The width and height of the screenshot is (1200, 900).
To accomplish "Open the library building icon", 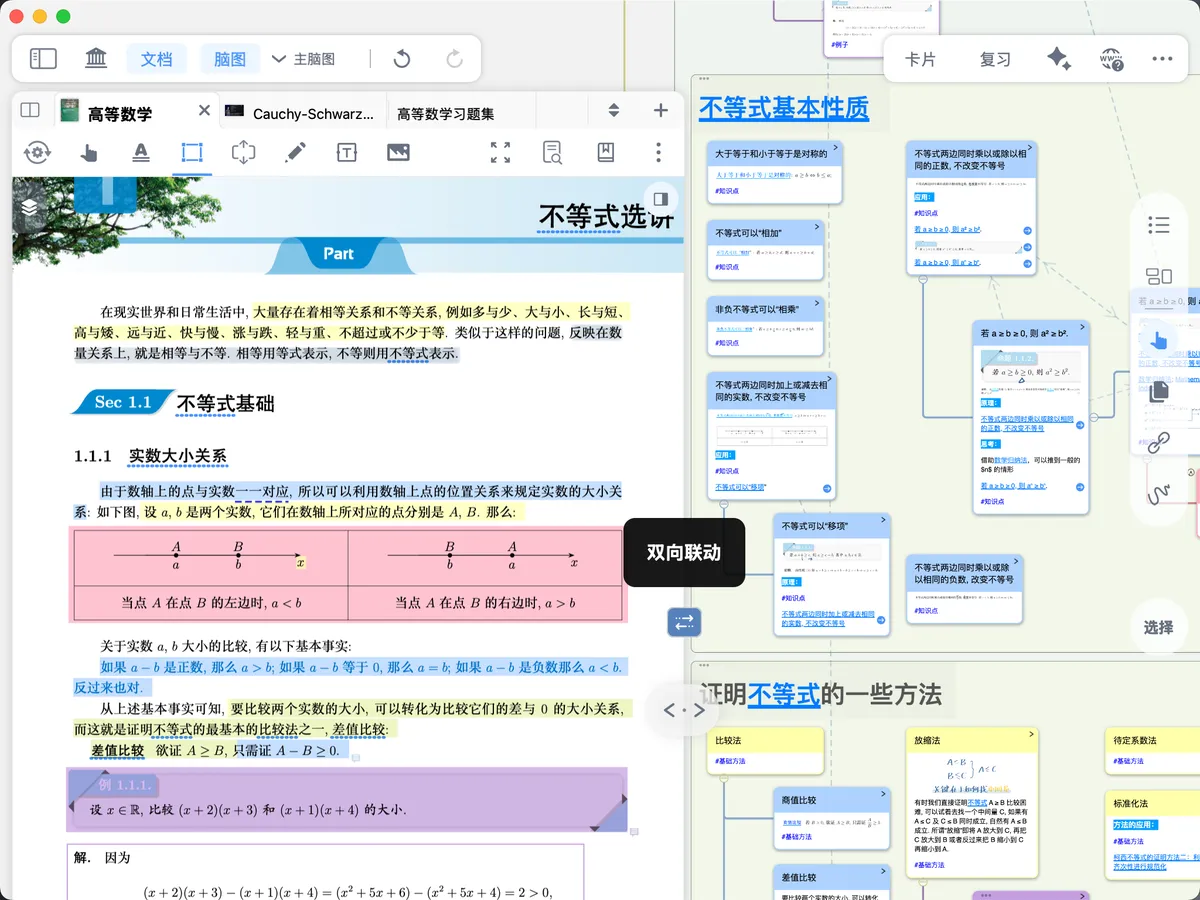I will (x=96, y=59).
